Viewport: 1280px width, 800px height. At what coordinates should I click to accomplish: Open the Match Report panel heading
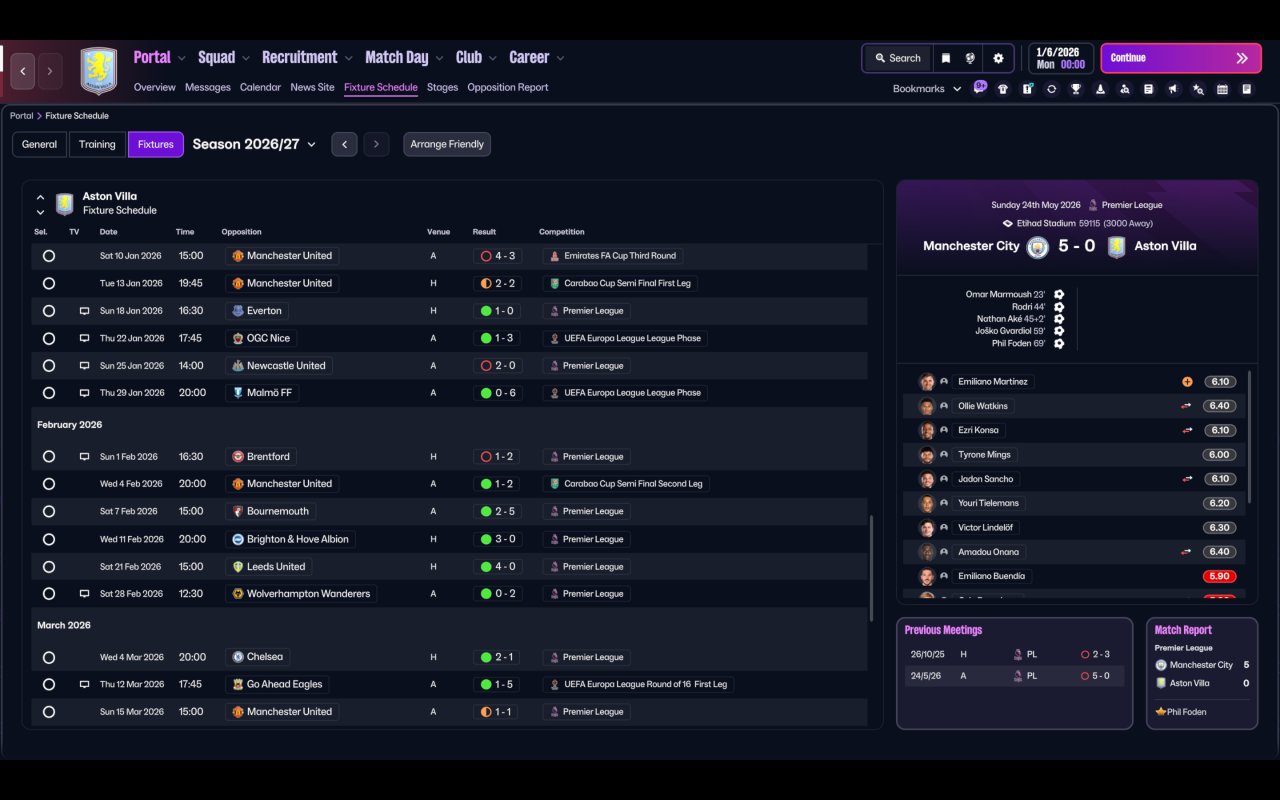1183,630
